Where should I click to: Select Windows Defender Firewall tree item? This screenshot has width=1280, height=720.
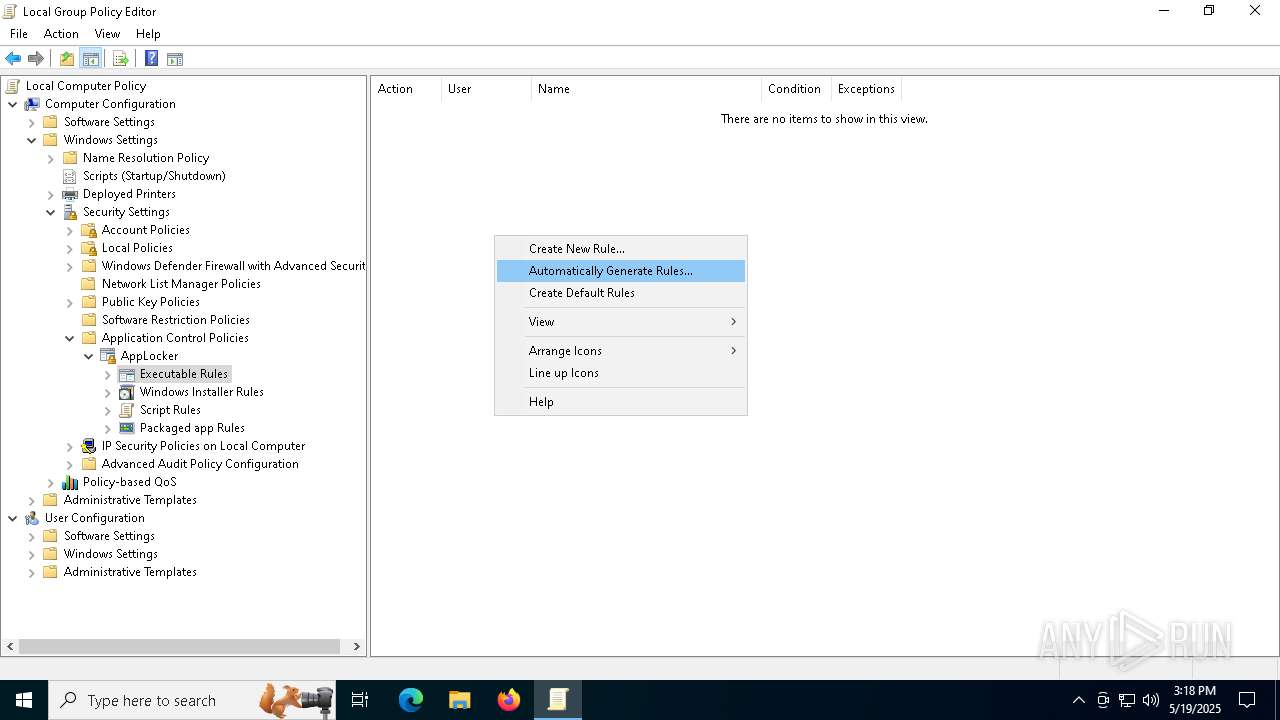tap(232, 266)
